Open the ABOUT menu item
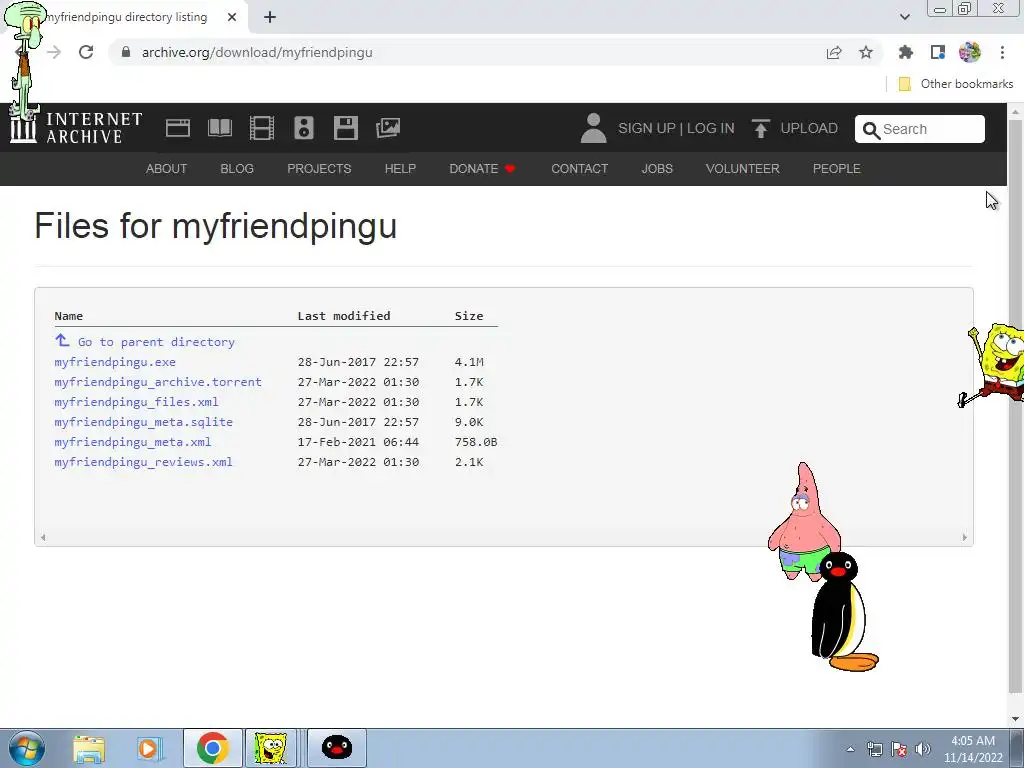Image resolution: width=1024 pixels, height=768 pixels. (167, 168)
